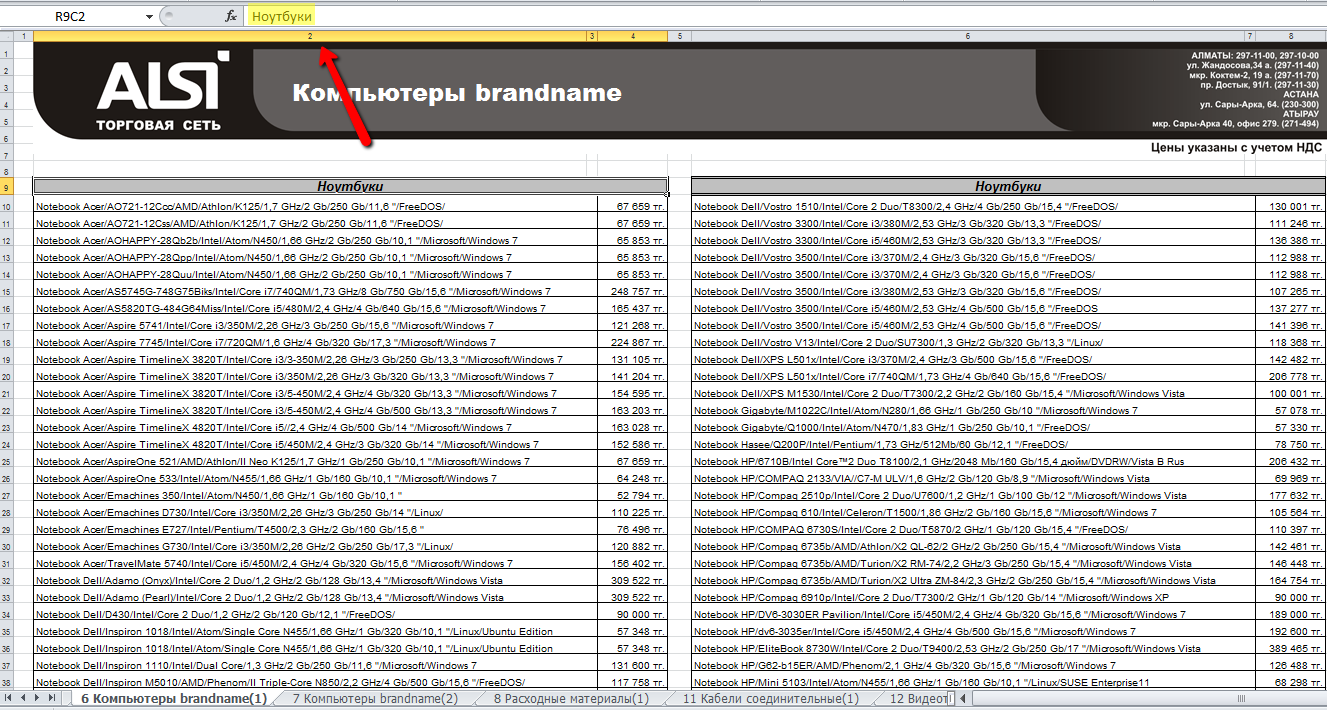Open Notebook HP/6710B Intel Core 2 Duo link
The width and height of the screenshot is (1327, 710).
939,461
